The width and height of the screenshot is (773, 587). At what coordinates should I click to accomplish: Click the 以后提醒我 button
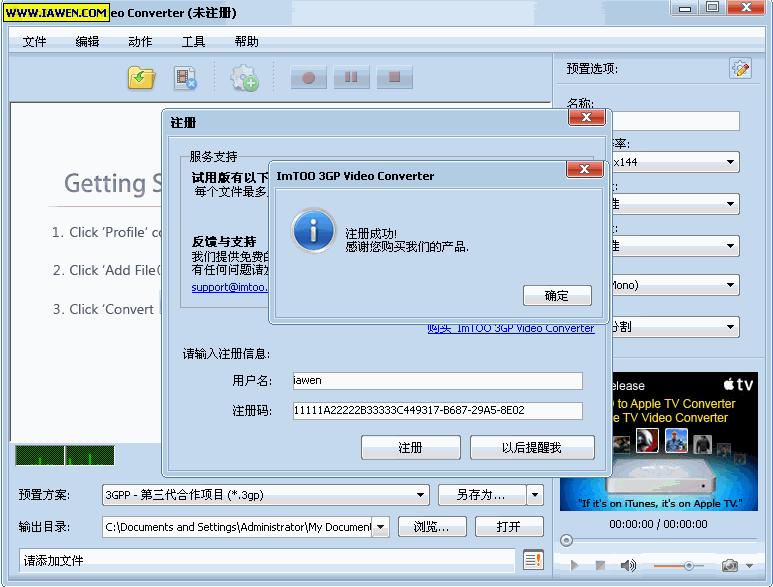pyautogui.click(x=532, y=448)
